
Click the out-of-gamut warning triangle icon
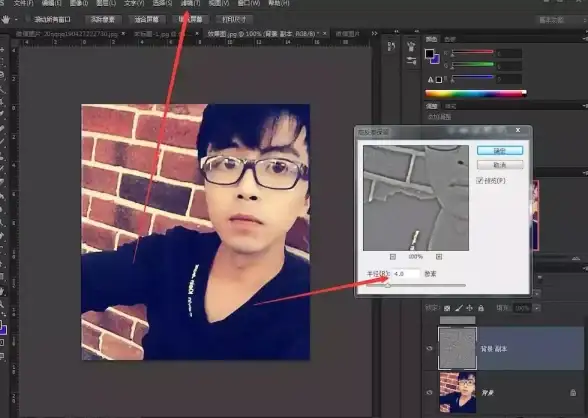[430, 79]
